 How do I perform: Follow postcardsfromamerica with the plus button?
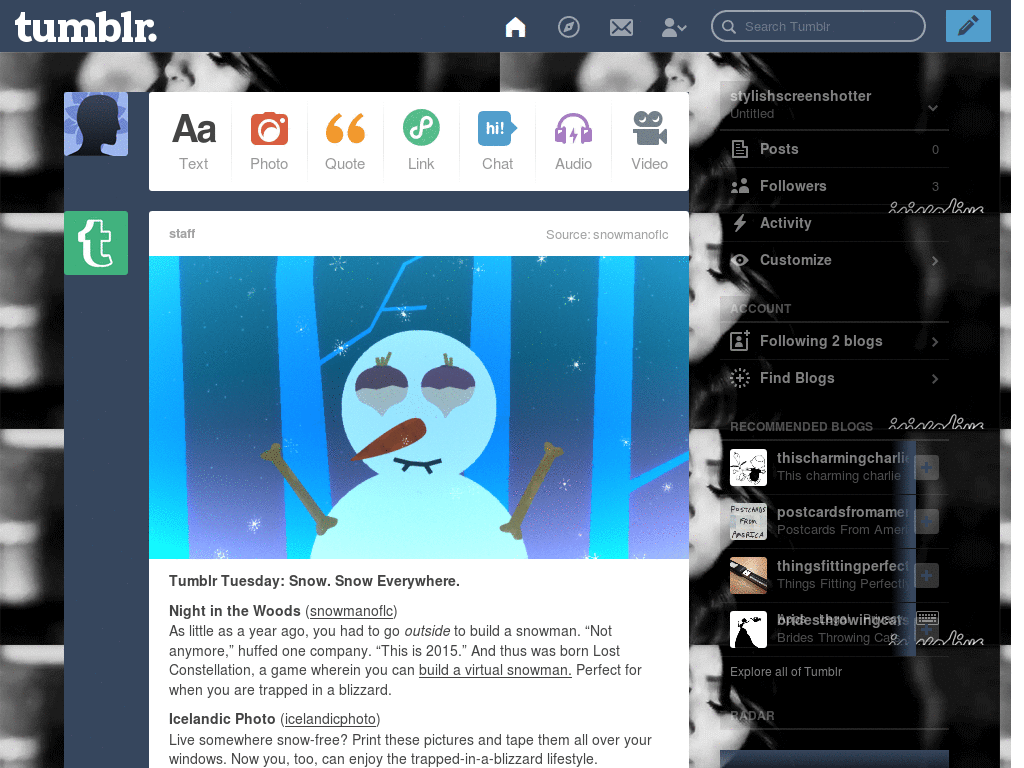pos(926,521)
